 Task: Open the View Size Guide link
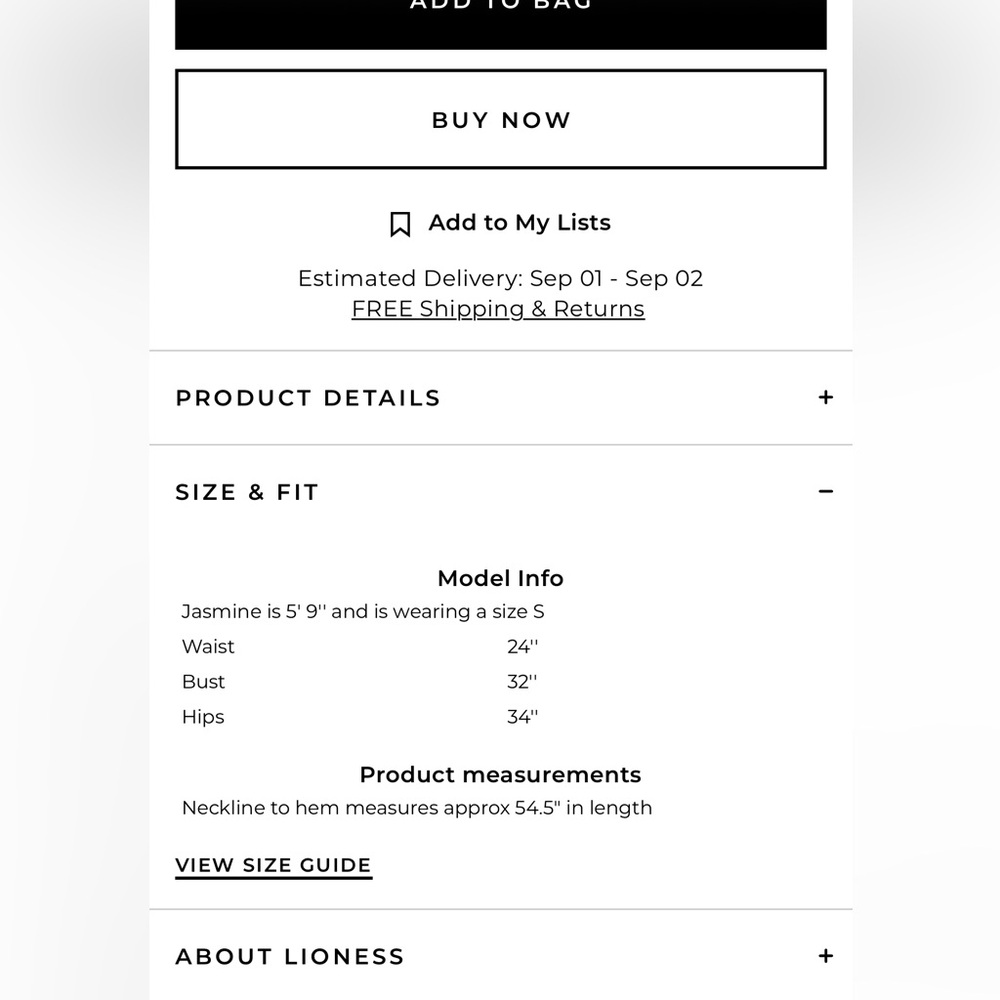point(274,865)
